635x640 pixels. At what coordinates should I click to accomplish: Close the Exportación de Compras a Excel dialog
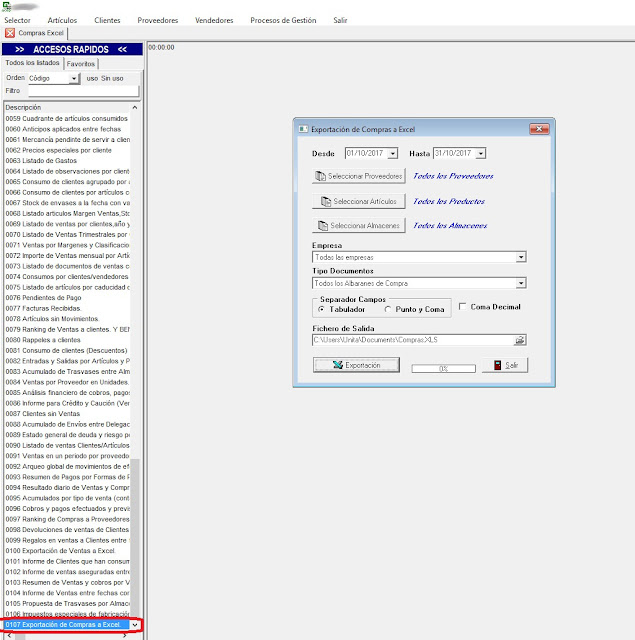point(539,129)
